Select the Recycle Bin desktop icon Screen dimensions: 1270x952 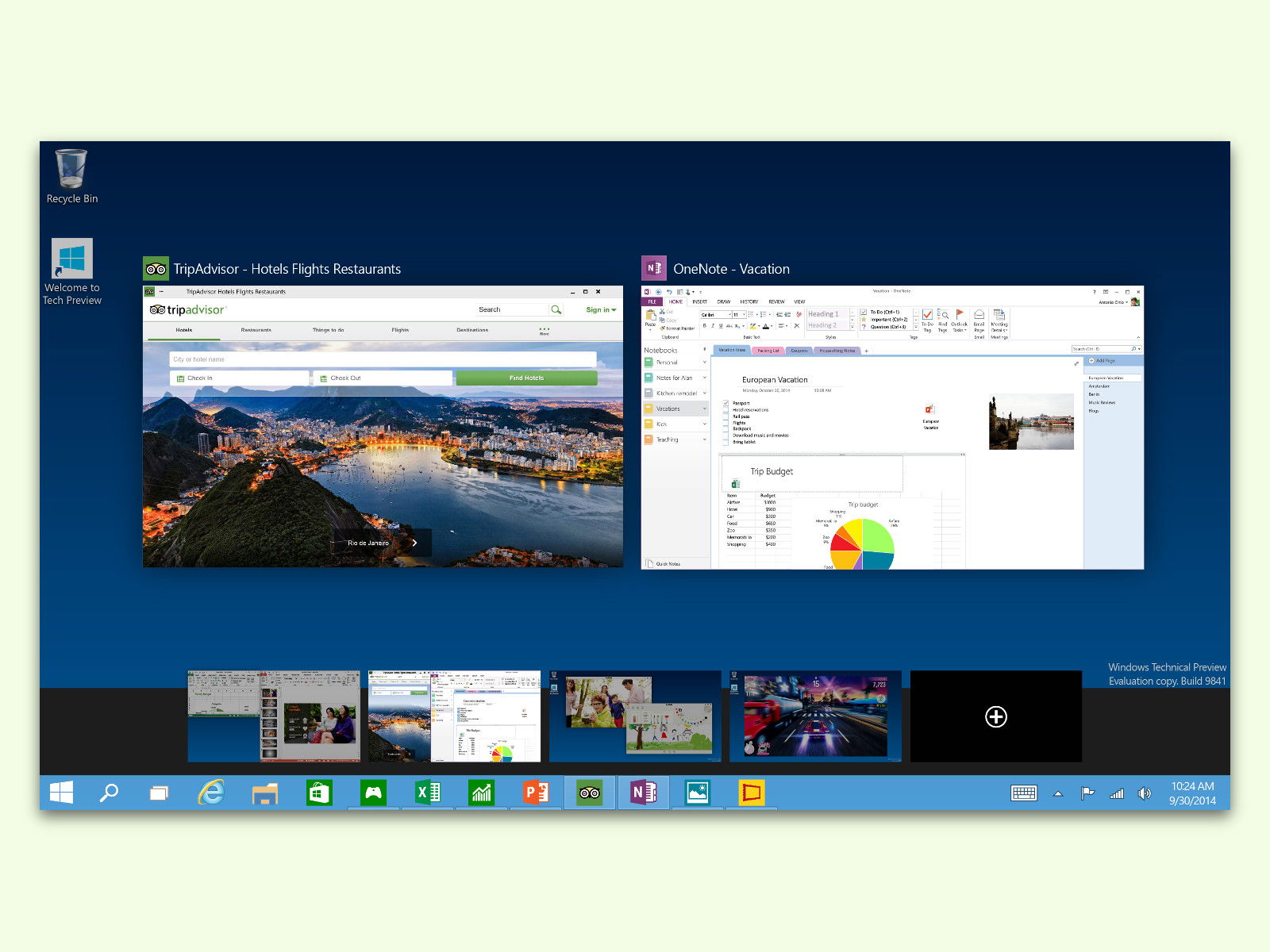pyautogui.click(x=72, y=177)
